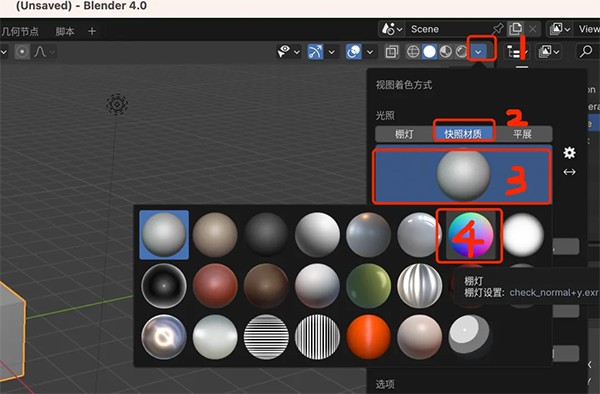Choose the orange glossy matcap
Screen dimensions: 600x394
(x=368, y=337)
